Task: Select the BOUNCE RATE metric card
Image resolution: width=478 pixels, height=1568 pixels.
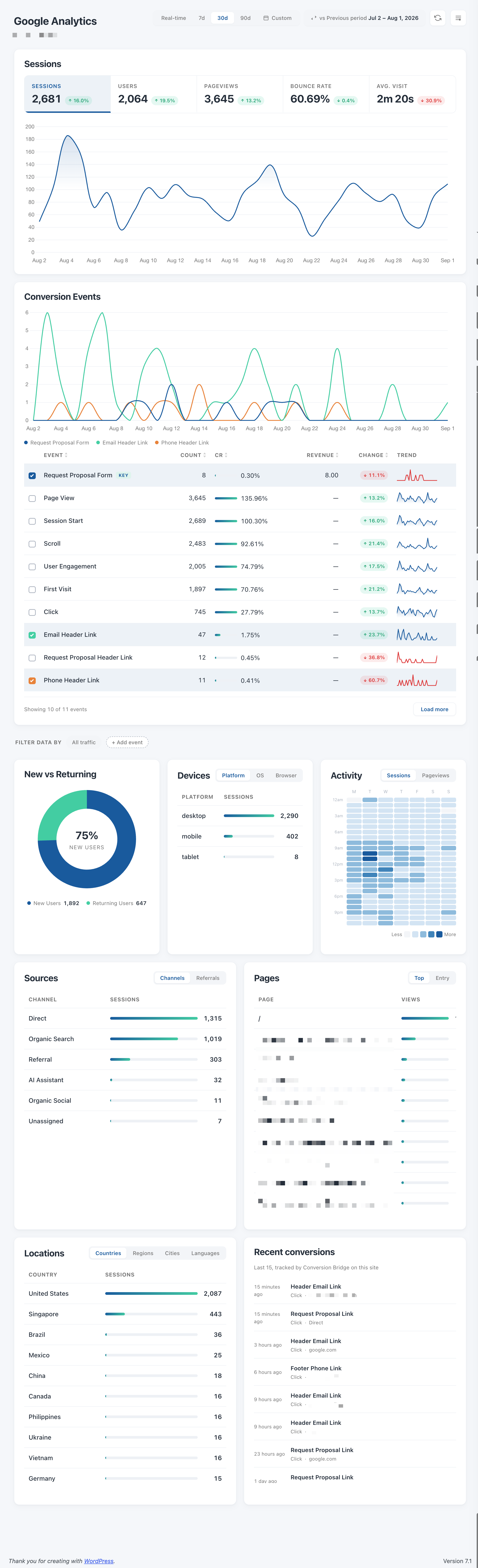Action: [326, 94]
